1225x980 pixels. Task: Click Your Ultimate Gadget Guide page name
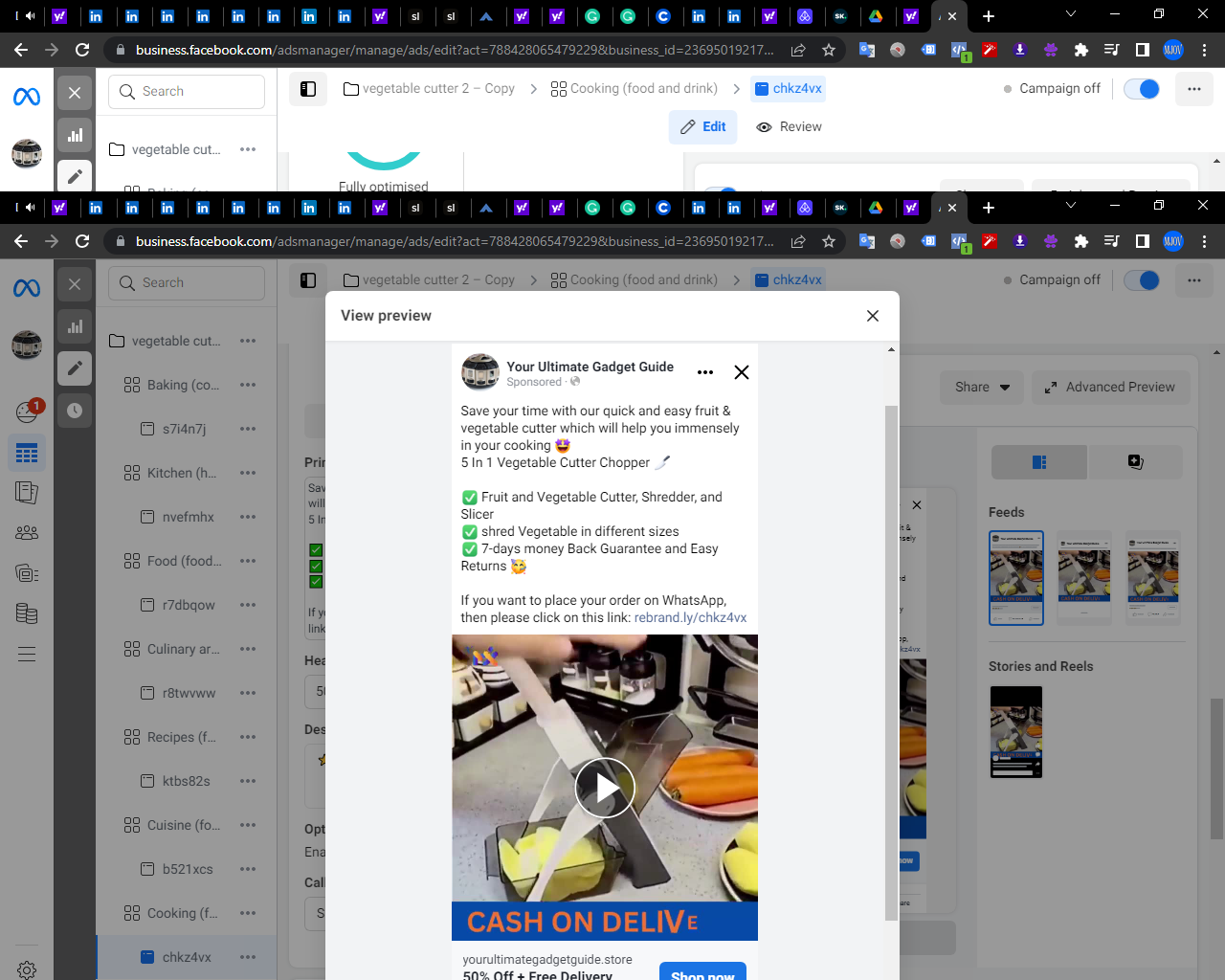(x=590, y=367)
